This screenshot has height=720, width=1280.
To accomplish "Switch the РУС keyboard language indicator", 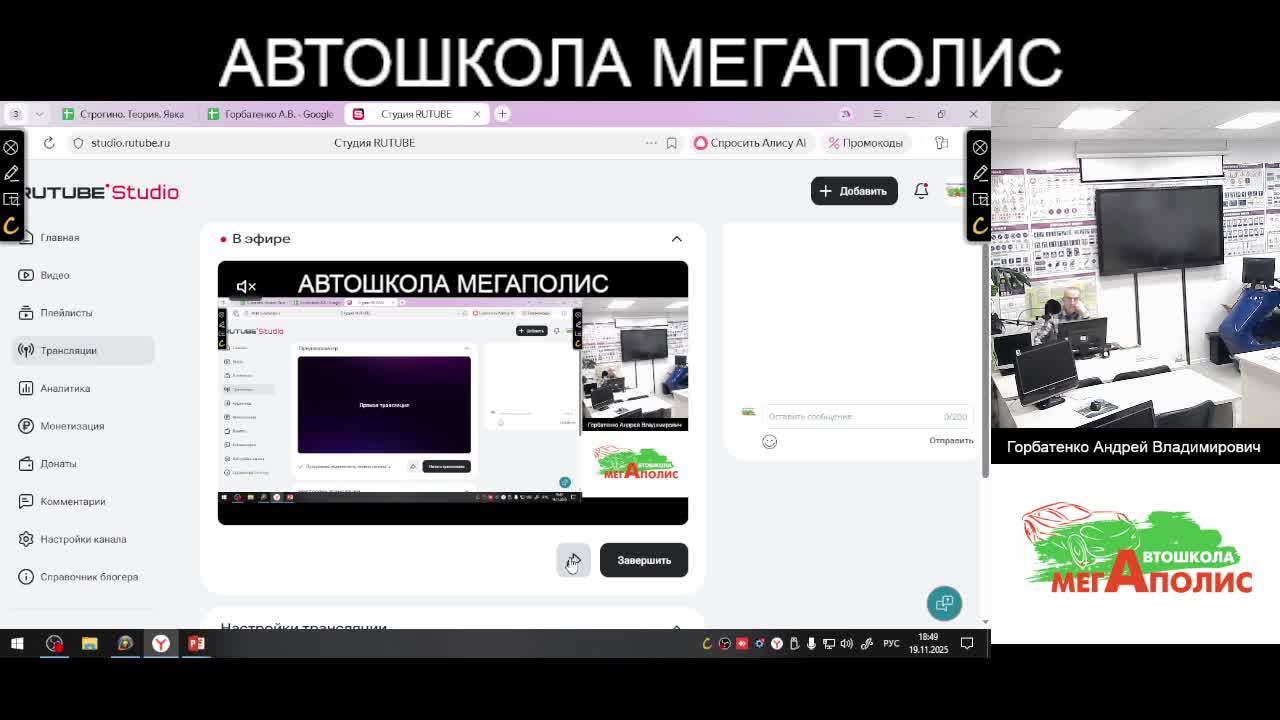I will (x=891, y=643).
